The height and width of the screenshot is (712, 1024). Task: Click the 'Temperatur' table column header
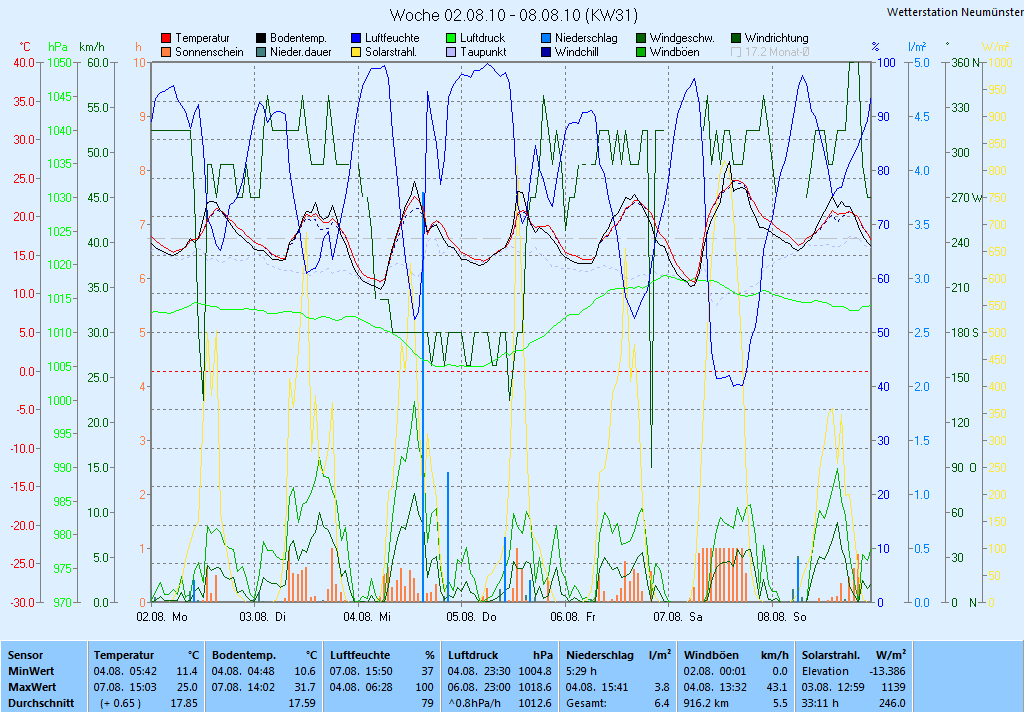click(124, 655)
